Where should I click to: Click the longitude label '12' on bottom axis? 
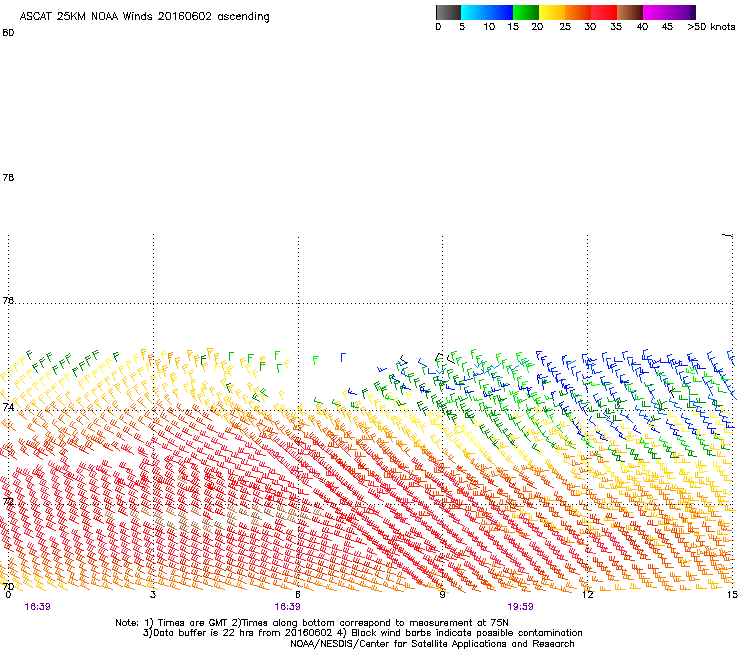(588, 595)
